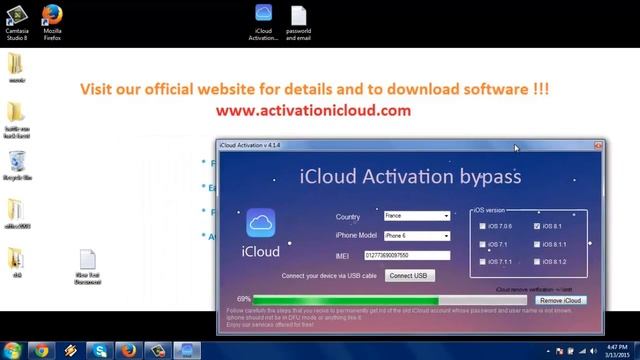
Task: Open Camtasia recorder taskbar icon
Action: click(x=158, y=351)
